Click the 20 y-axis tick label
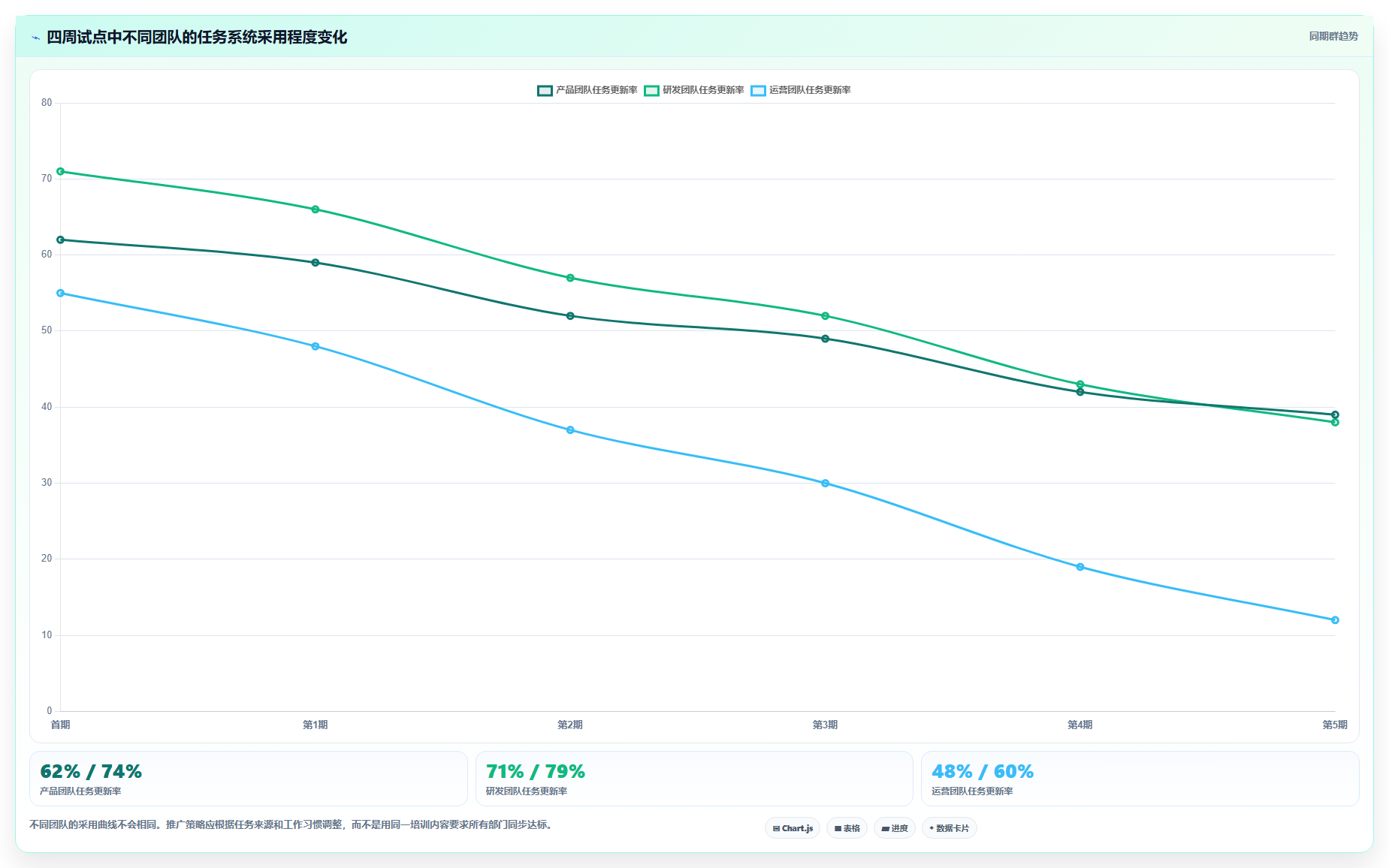The width and height of the screenshot is (1389, 868). coord(47,559)
